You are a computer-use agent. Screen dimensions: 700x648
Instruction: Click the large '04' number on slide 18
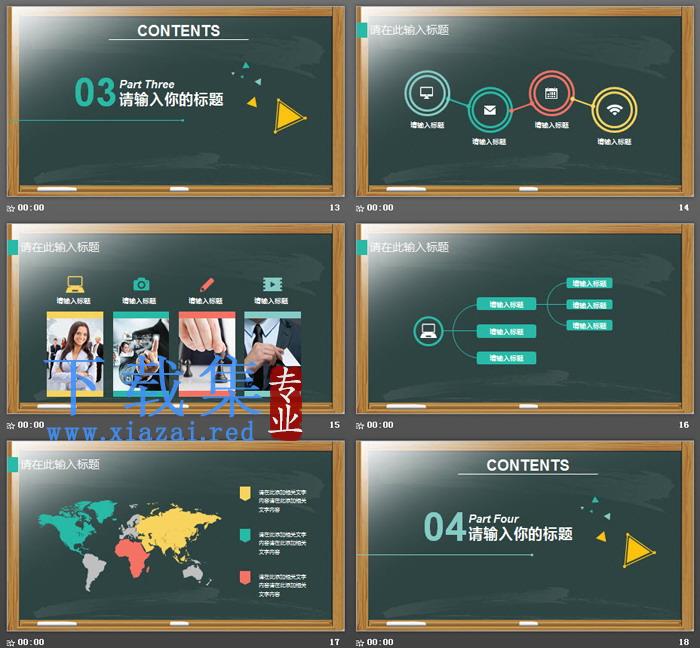pyautogui.click(x=444, y=527)
